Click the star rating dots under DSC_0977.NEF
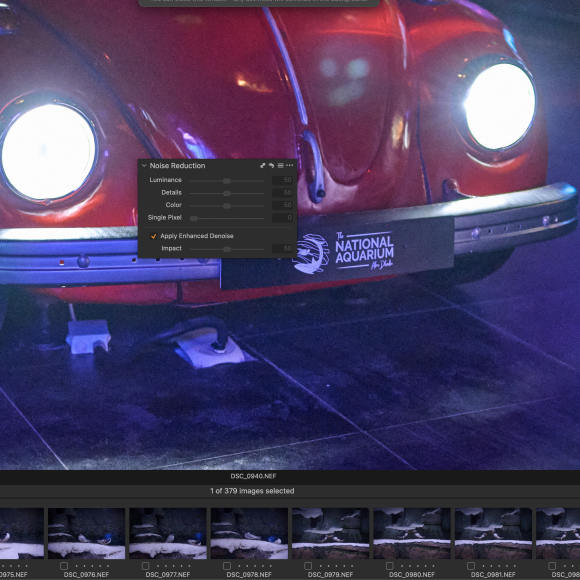 (173, 566)
